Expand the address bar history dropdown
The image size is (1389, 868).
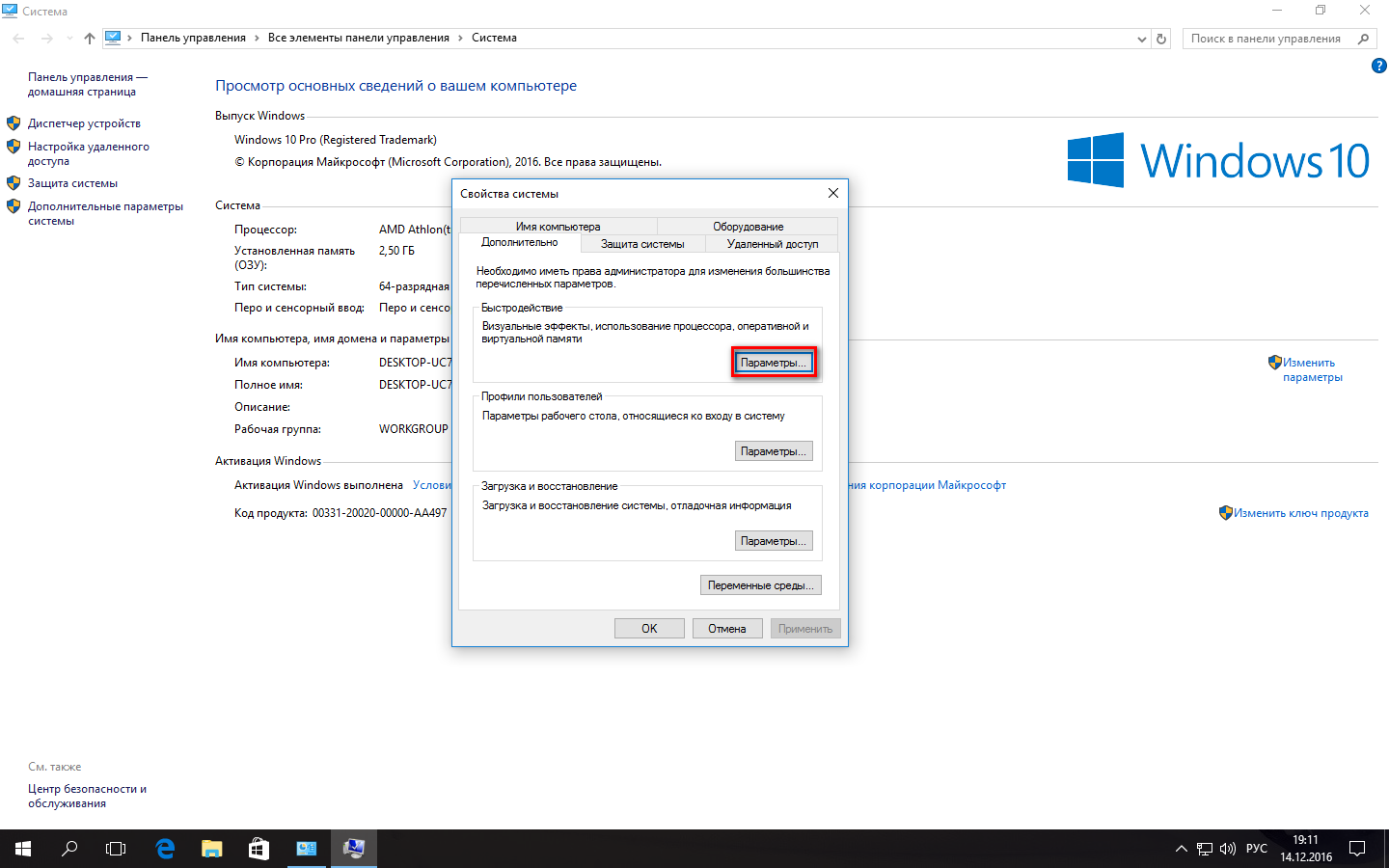click(x=1142, y=39)
